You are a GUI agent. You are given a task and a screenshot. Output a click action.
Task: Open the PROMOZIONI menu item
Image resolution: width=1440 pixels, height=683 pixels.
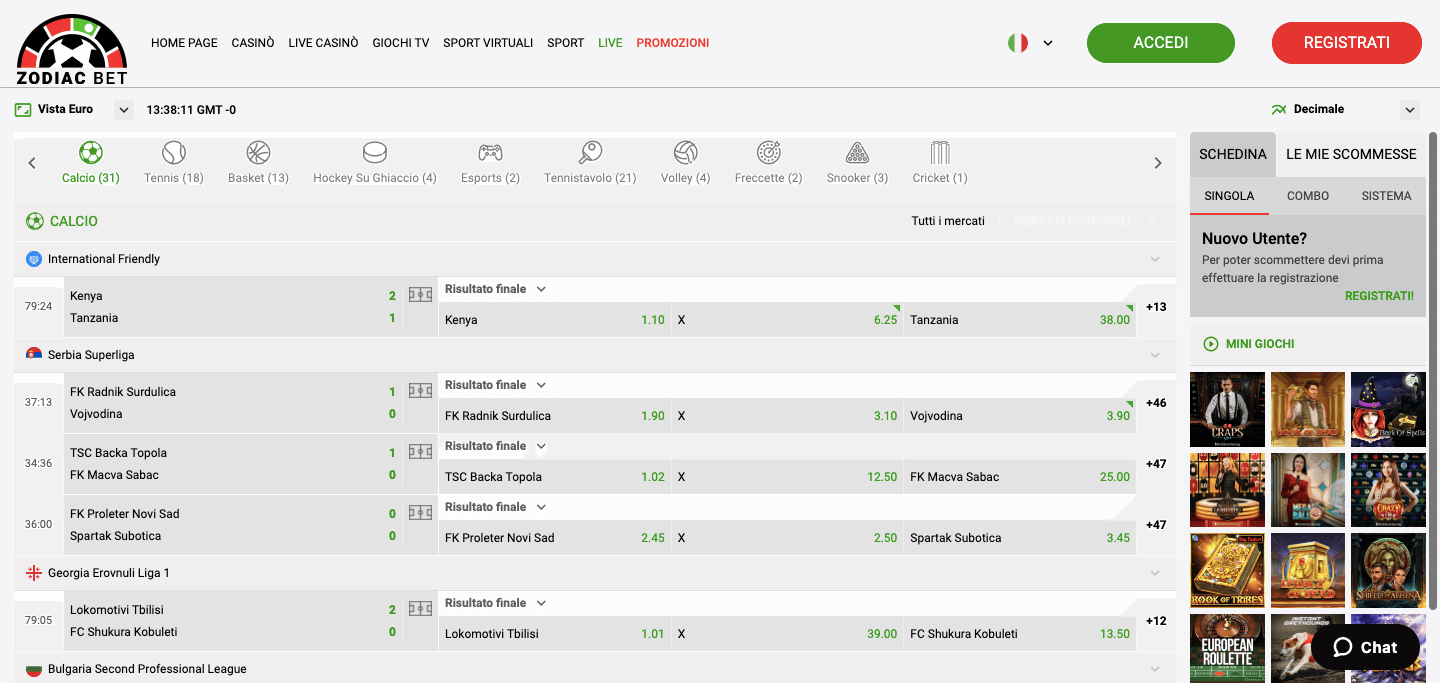click(673, 42)
